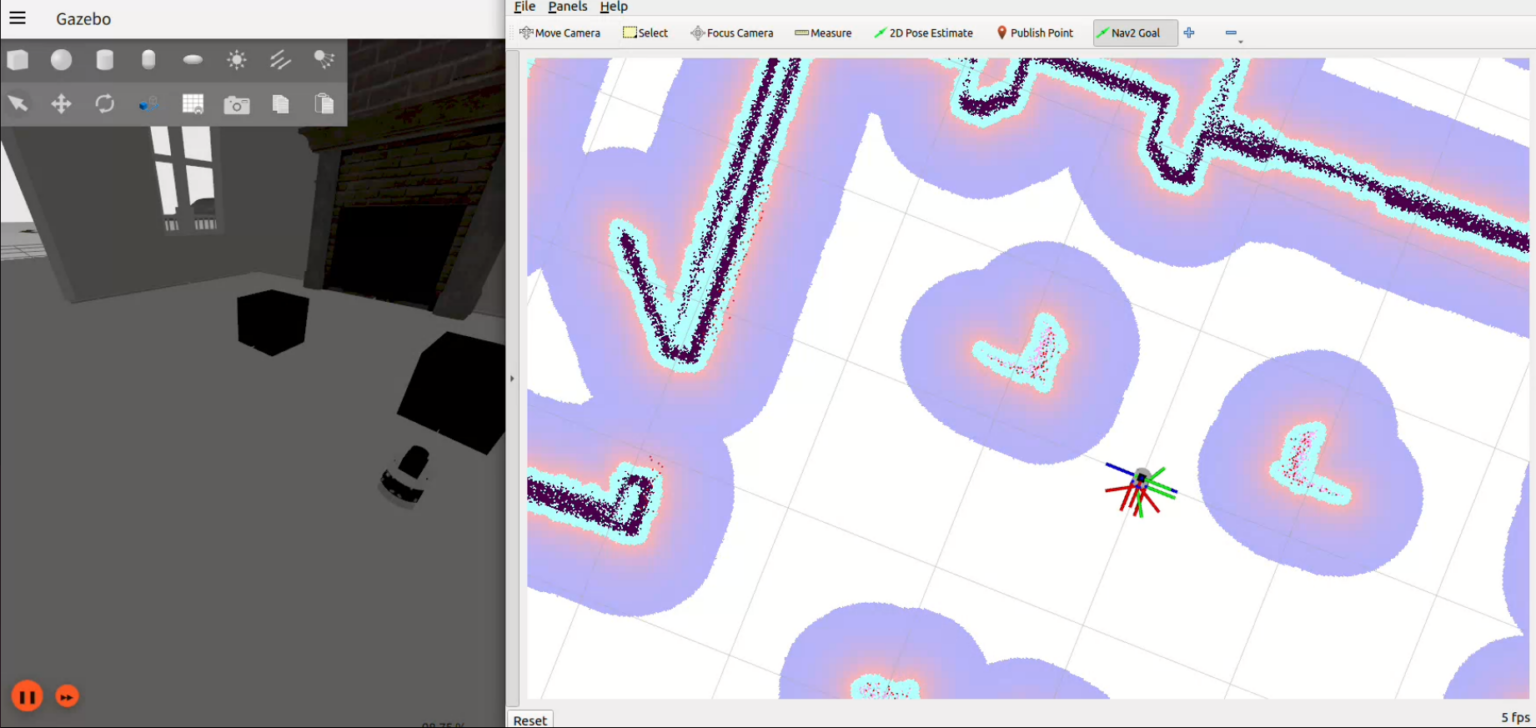This screenshot has width=1536, height=728.
Task: Add a spot light to scene
Action: click(x=324, y=60)
